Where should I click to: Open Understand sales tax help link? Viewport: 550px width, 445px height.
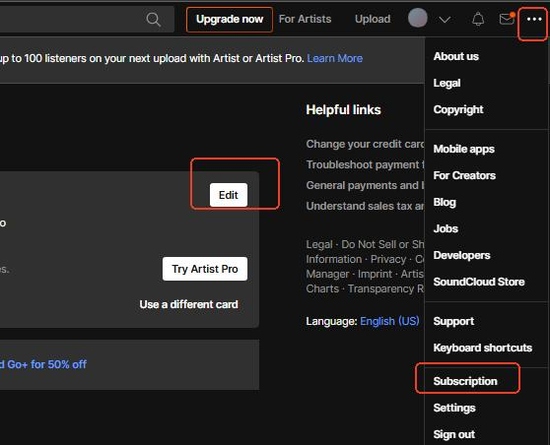[x=365, y=206]
